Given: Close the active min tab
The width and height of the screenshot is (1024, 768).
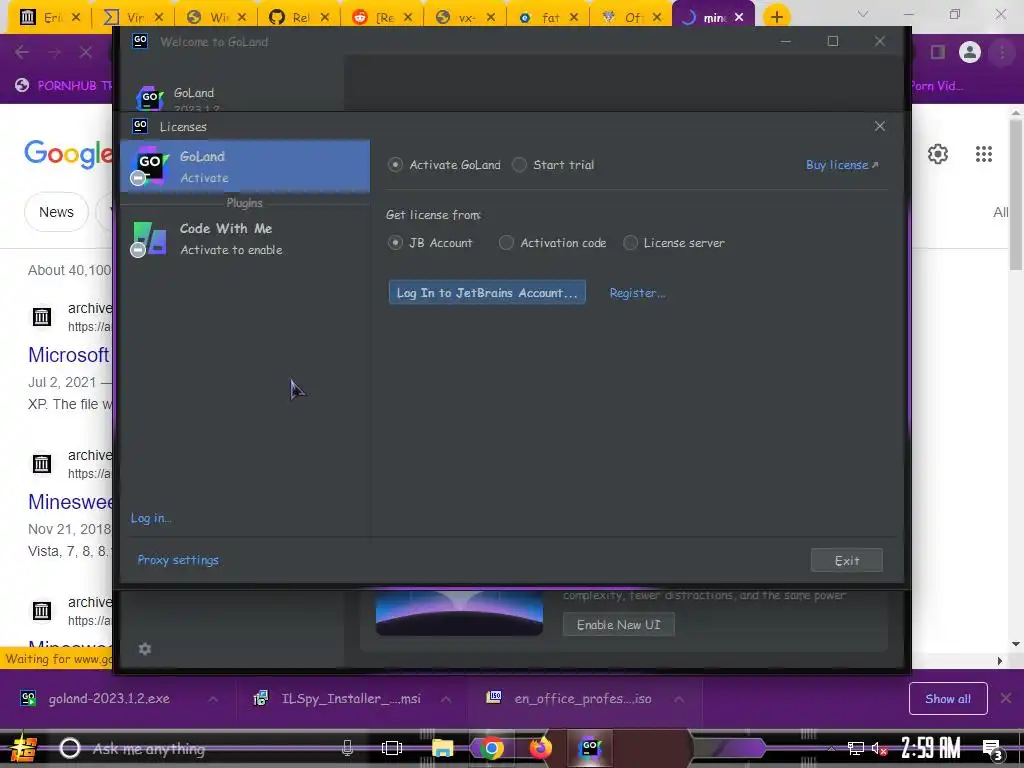Looking at the screenshot, I should click(739, 18).
